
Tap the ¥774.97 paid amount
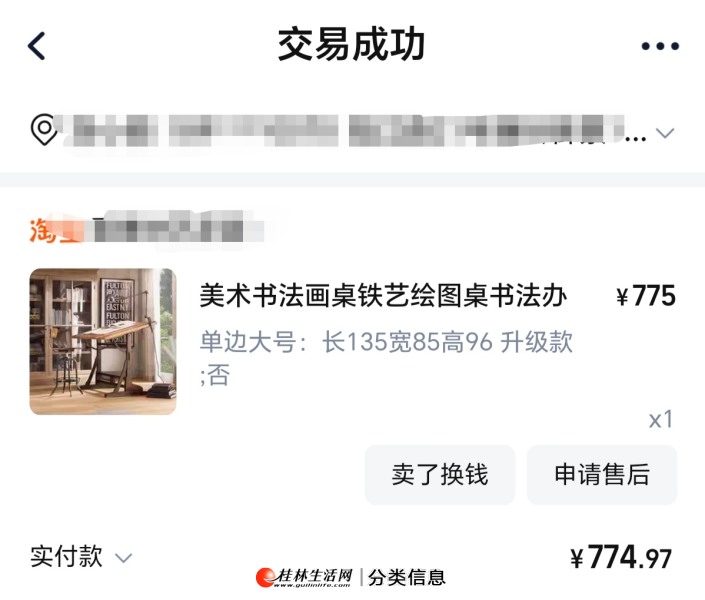[621, 557]
